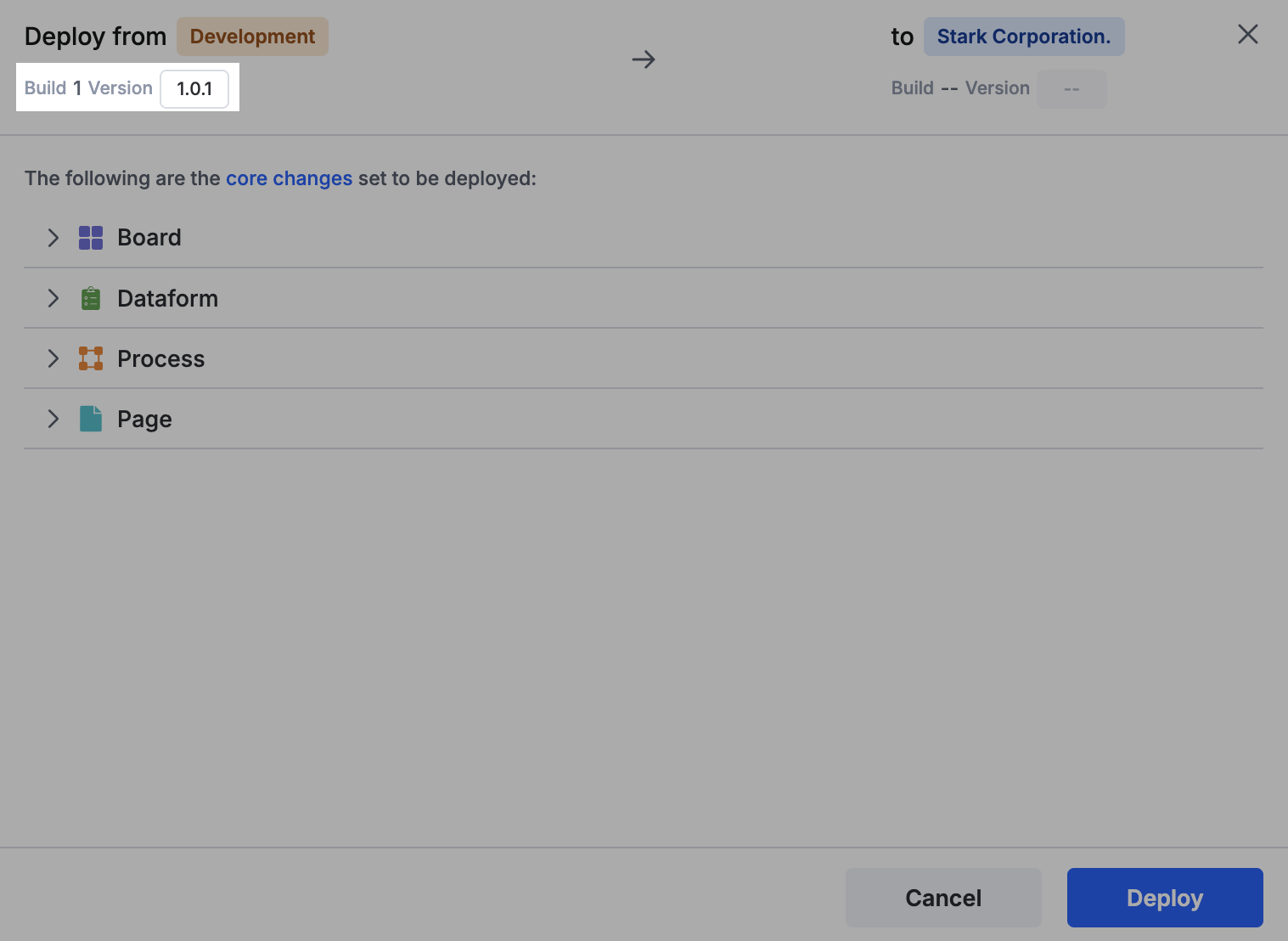The width and height of the screenshot is (1288, 941).
Task: Select the Dataform row label
Action: coord(167,298)
